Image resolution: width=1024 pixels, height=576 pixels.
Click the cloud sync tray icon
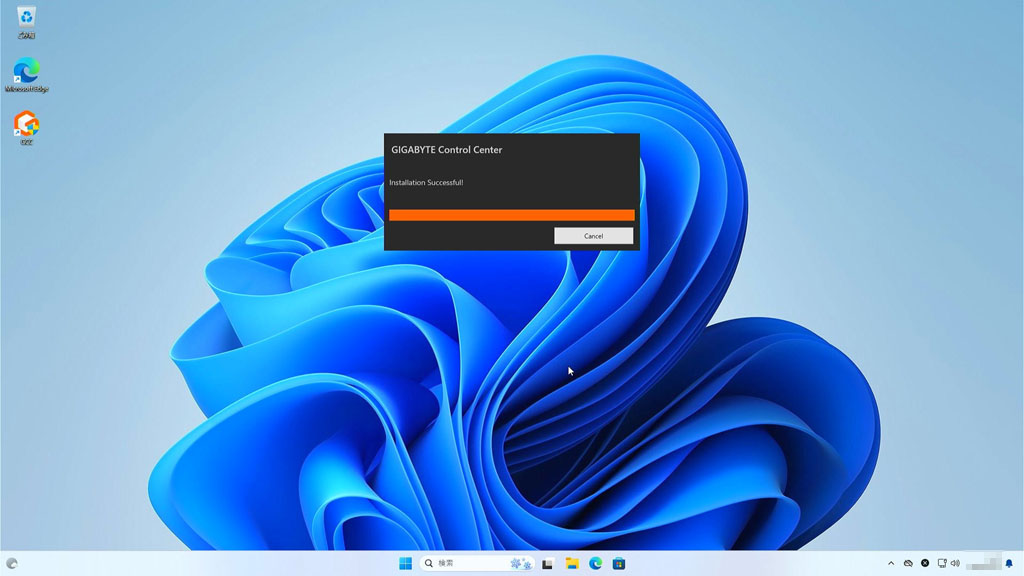click(908, 563)
